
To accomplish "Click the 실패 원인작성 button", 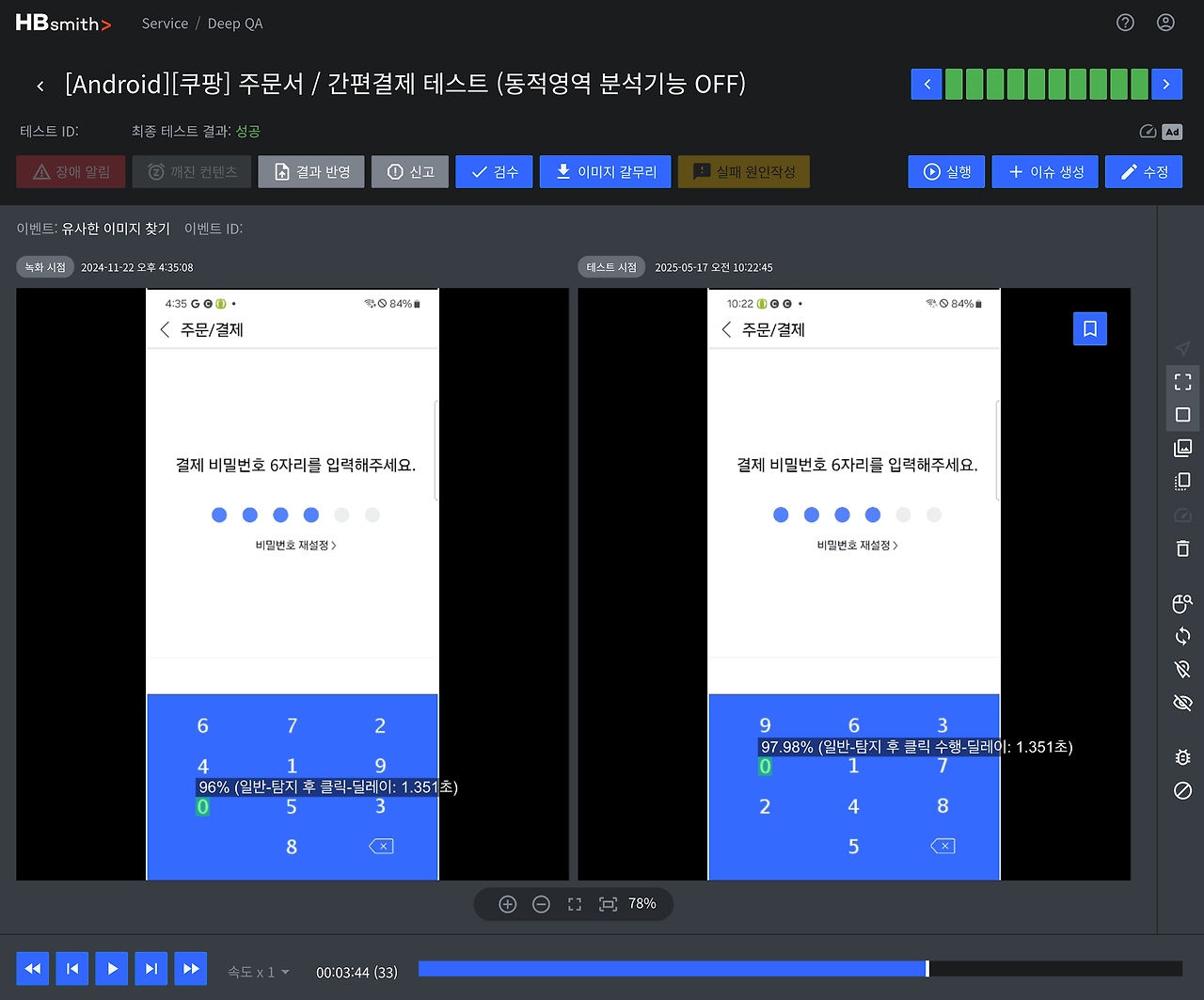I will (x=743, y=172).
